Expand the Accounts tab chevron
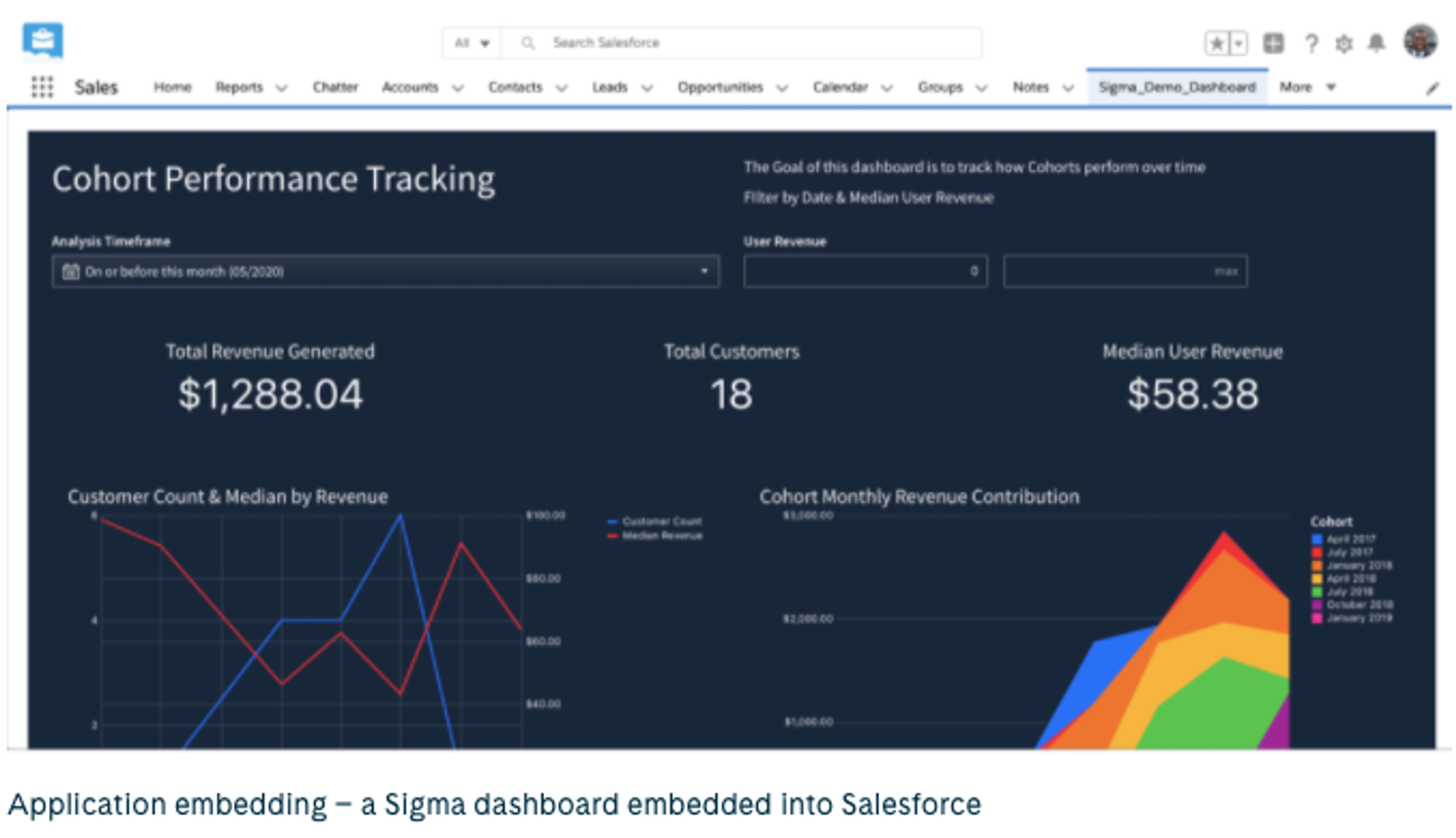1456x838 pixels. (x=457, y=88)
